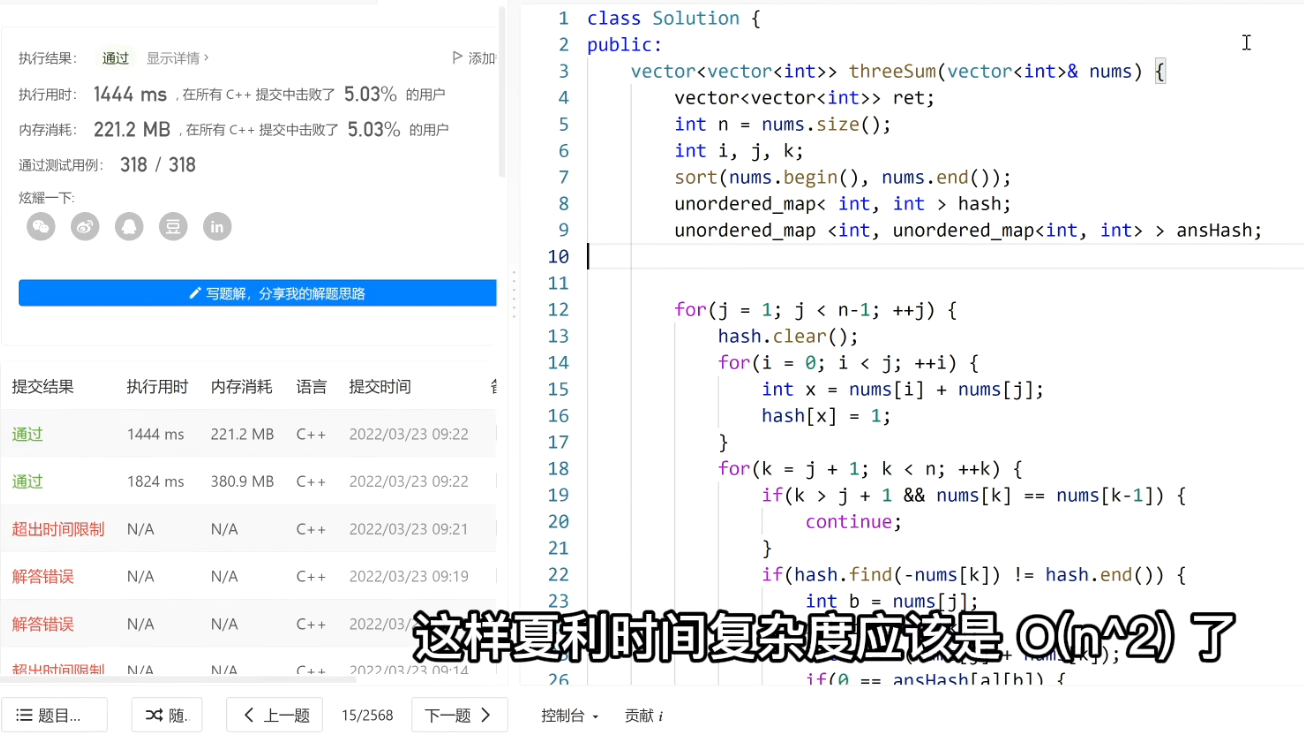
Task: Share result via the Weibo icon
Action: point(85,226)
